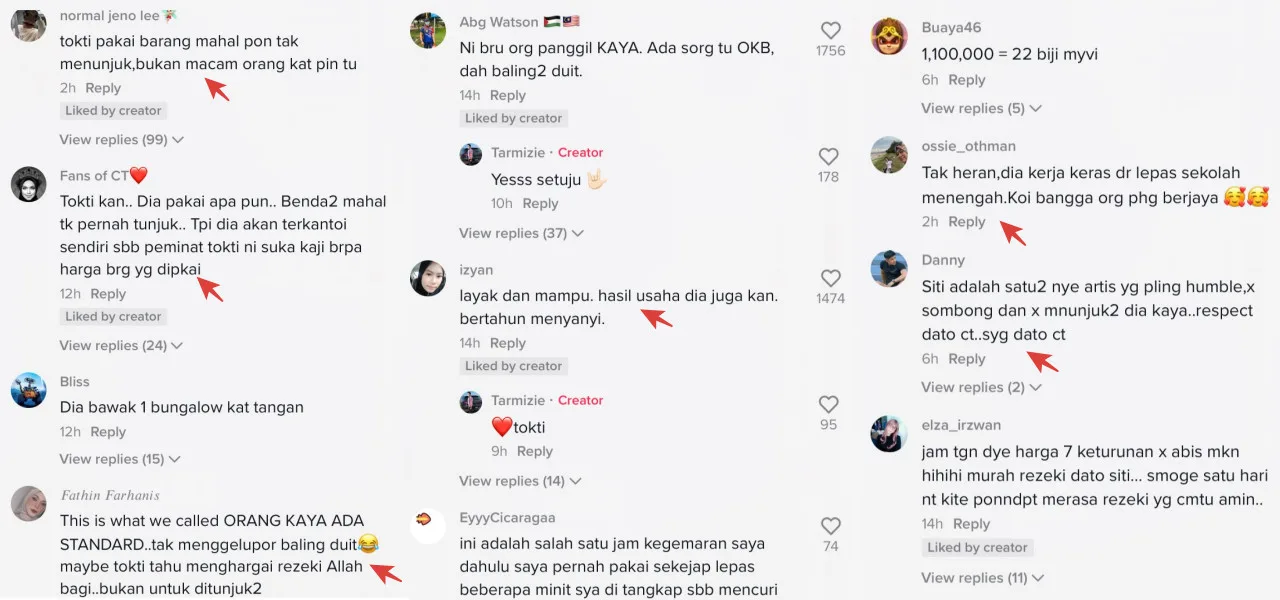Expand View replies (99) under normal jeno lee

121,140
